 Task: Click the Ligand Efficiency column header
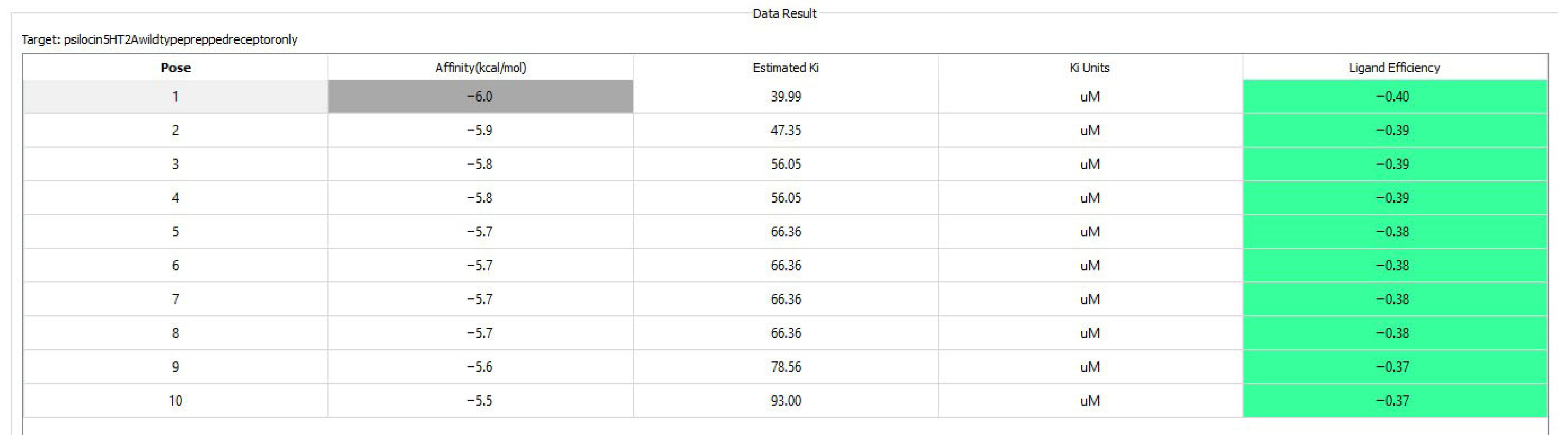[1395, 68]
